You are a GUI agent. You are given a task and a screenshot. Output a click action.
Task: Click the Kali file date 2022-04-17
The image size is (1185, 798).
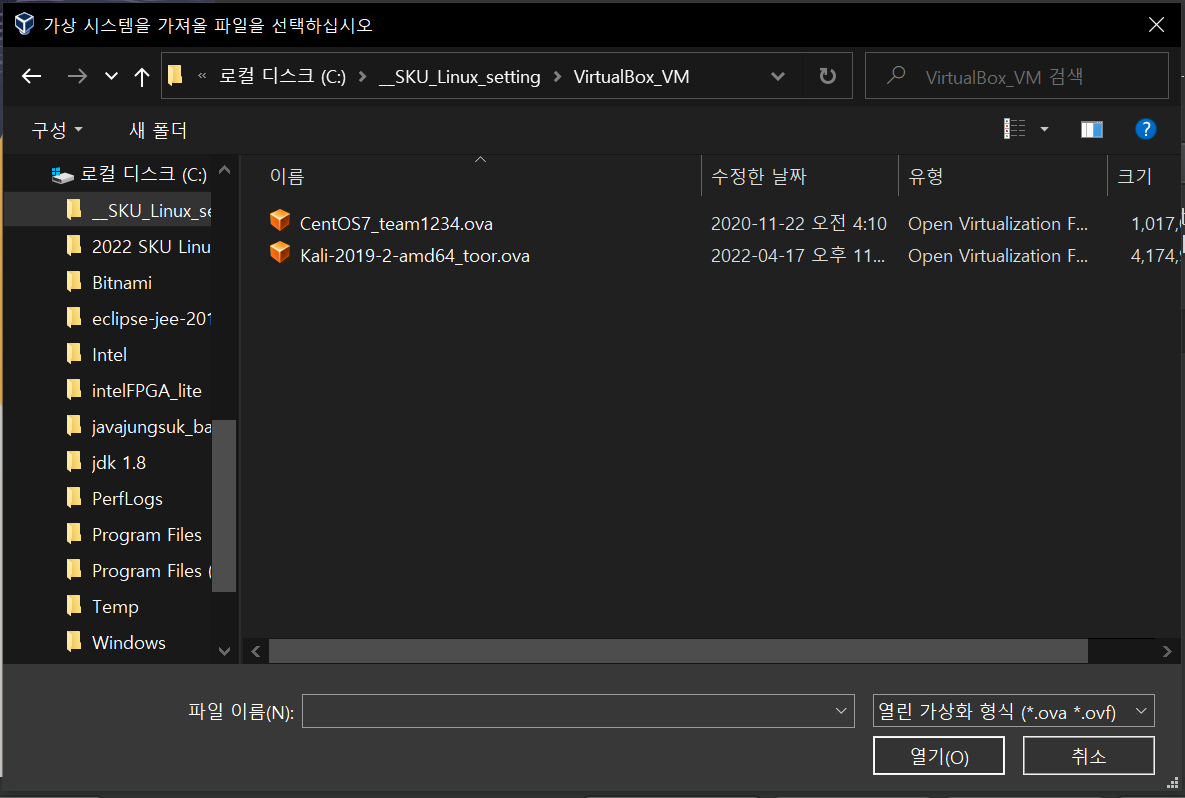tap(797, 256)
